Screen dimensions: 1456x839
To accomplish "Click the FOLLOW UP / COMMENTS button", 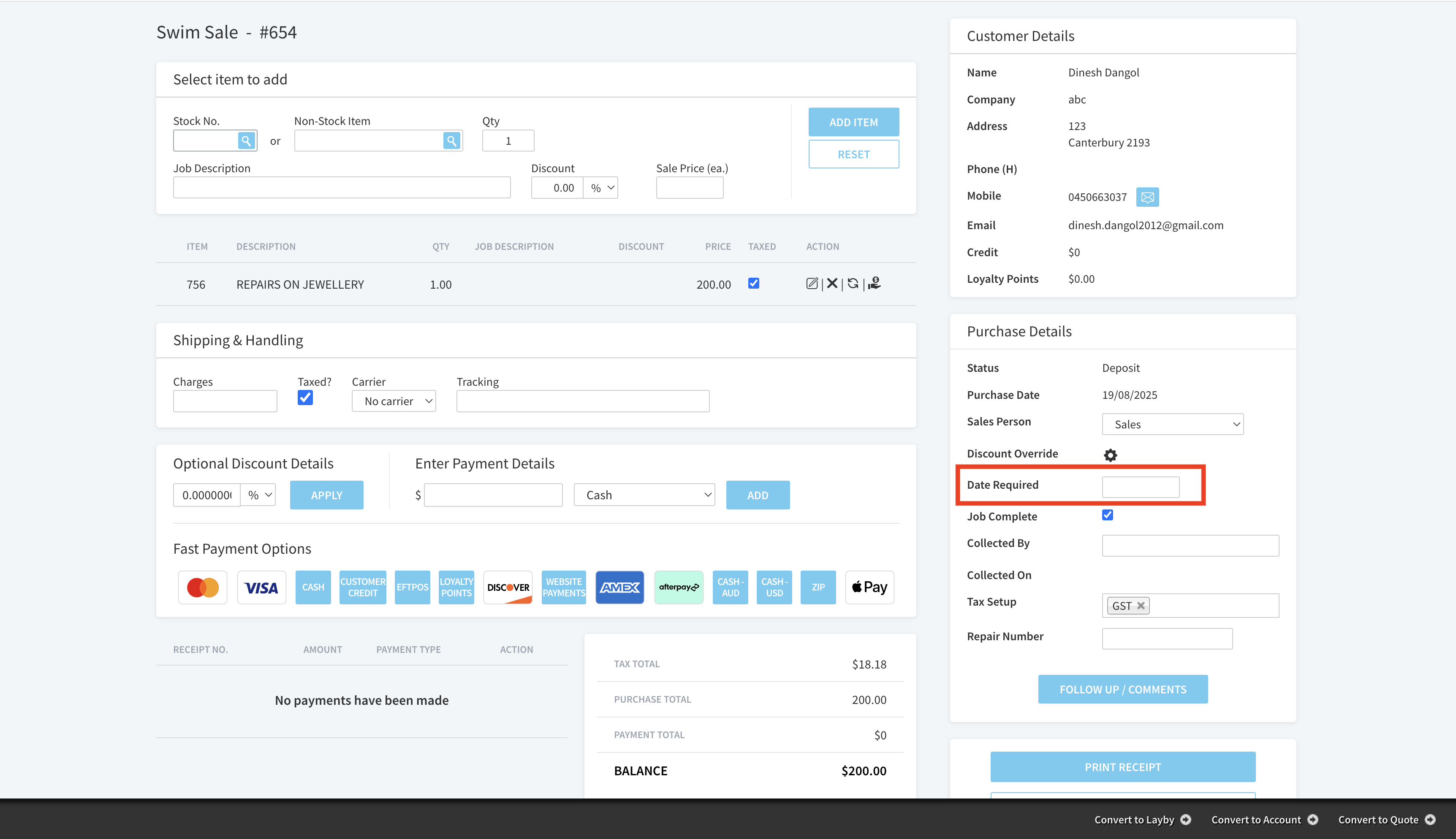I will (x=1122, y=689).
